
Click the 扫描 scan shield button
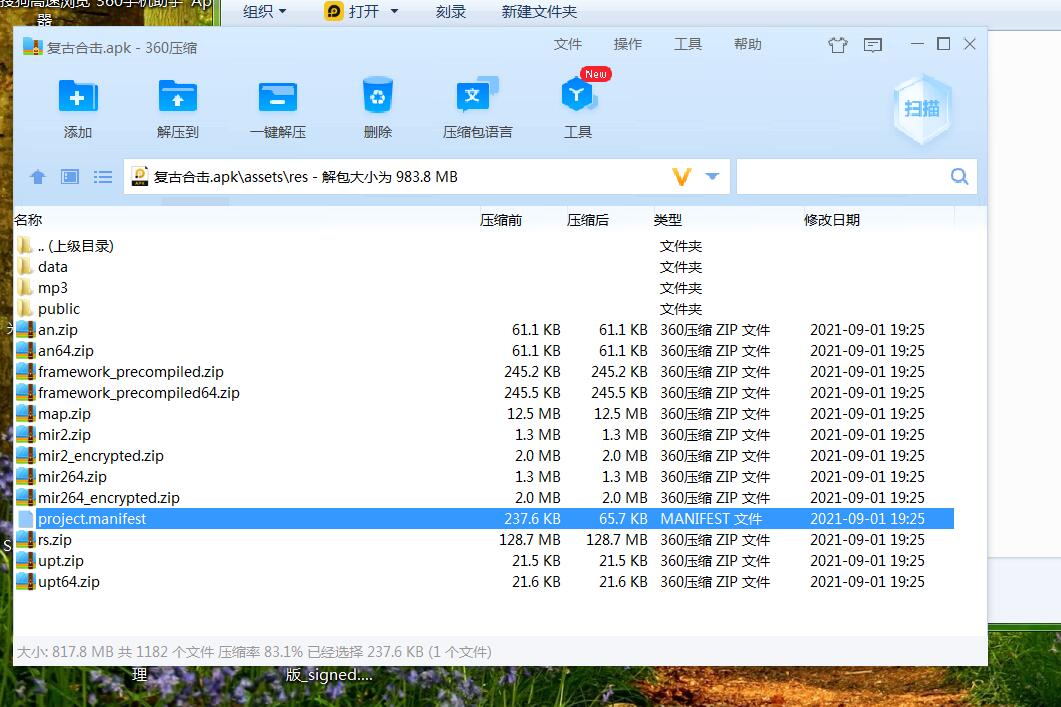pos(921,110)
